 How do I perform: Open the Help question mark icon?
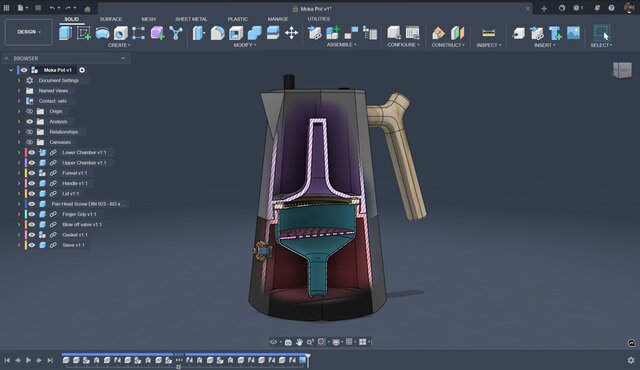click(611, 8)
